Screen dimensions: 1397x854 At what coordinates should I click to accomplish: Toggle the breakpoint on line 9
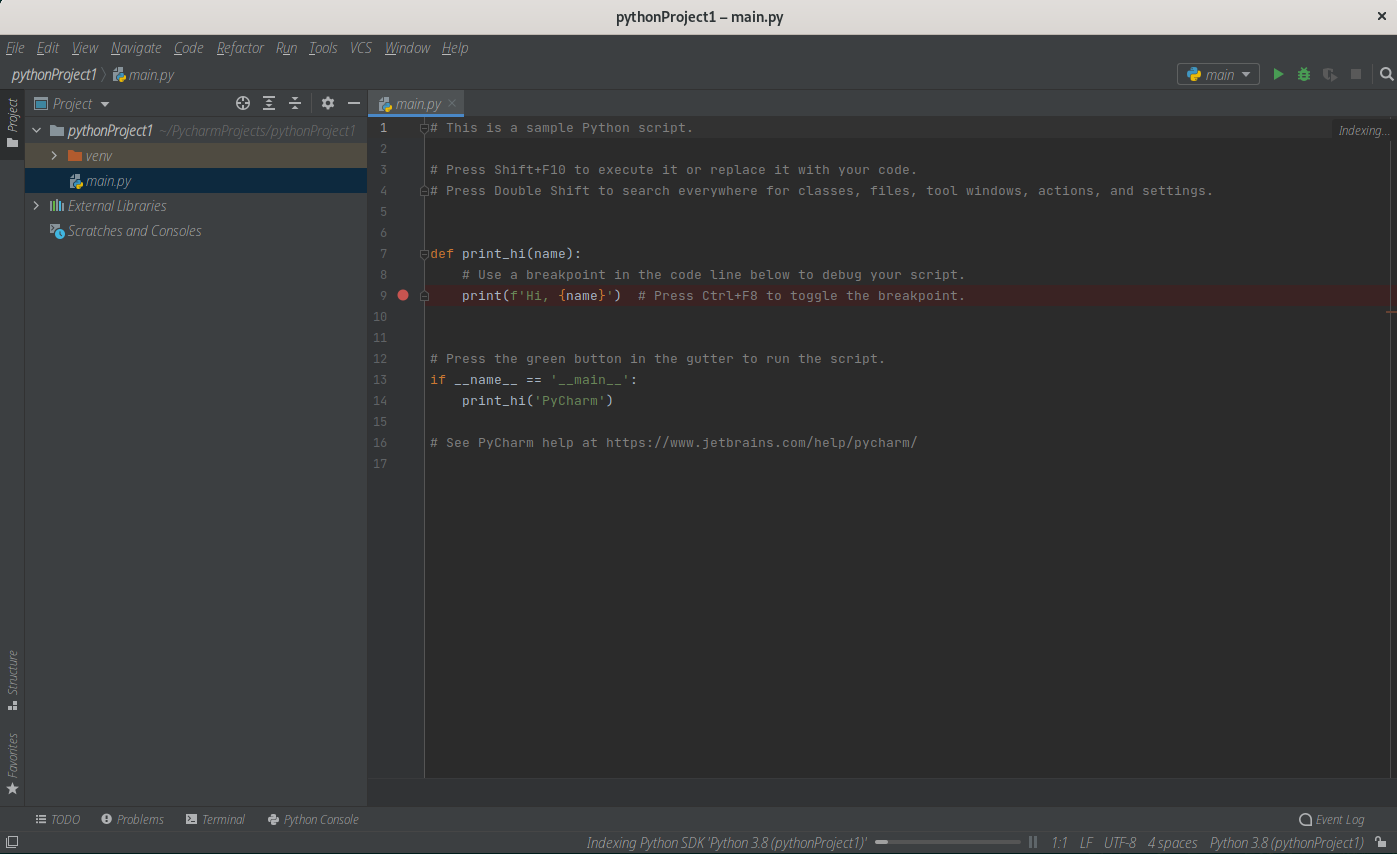(x=403, y=295)
